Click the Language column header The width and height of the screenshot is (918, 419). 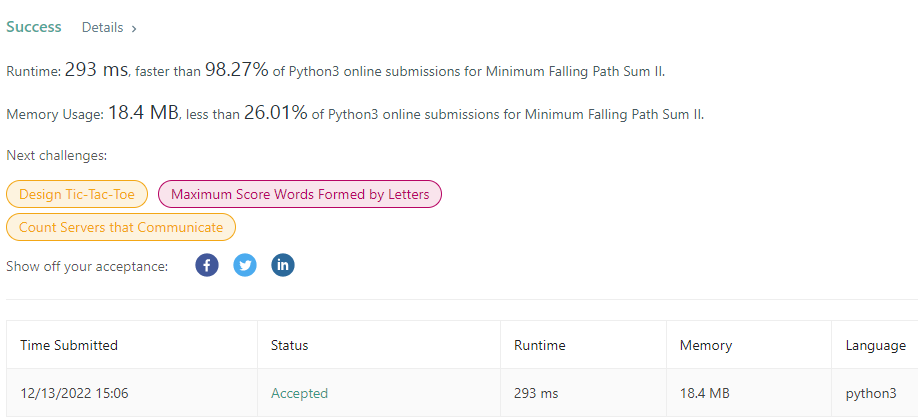click(876, 345)
